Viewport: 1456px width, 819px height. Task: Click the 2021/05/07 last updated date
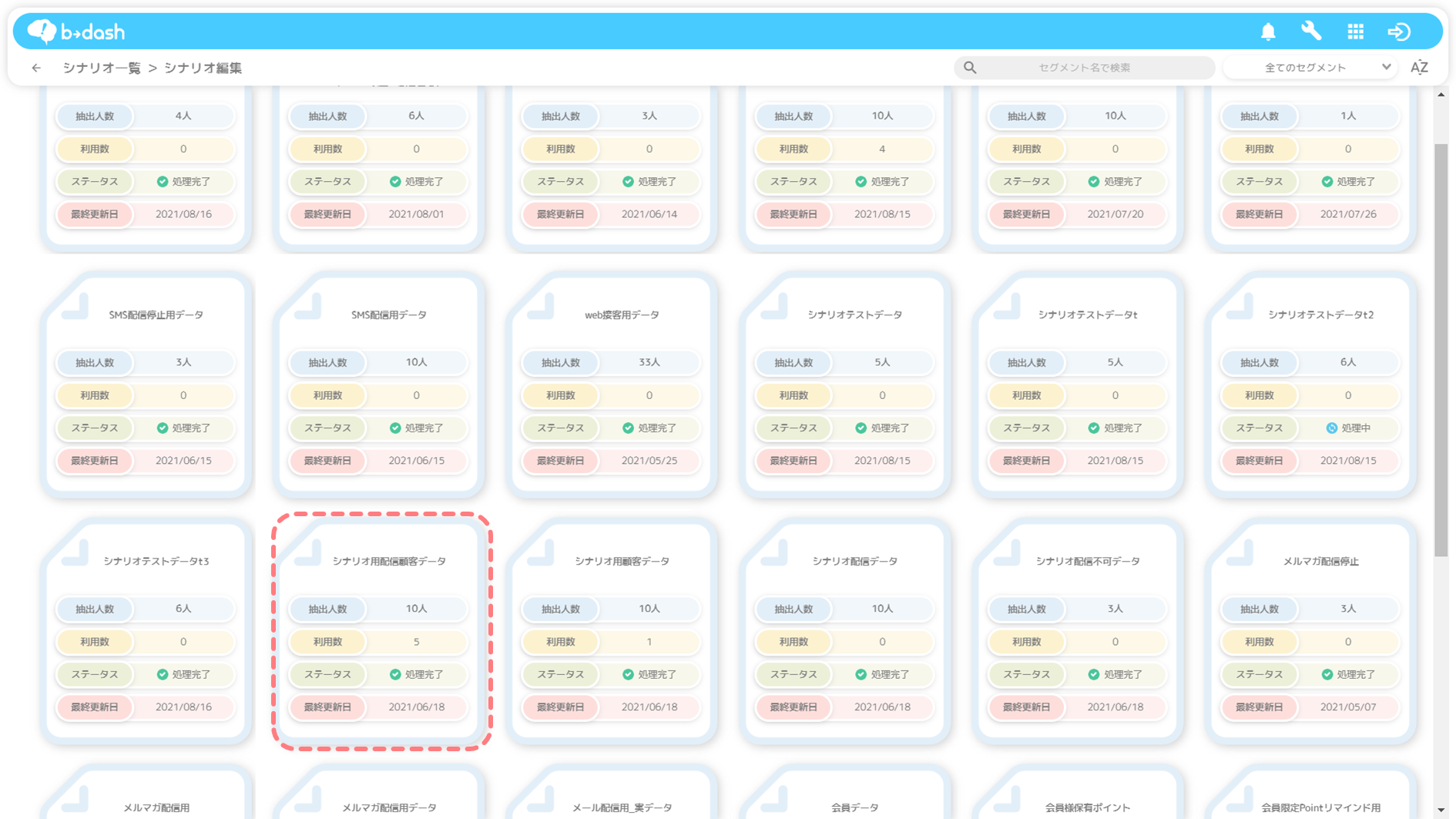(1348, 707)
